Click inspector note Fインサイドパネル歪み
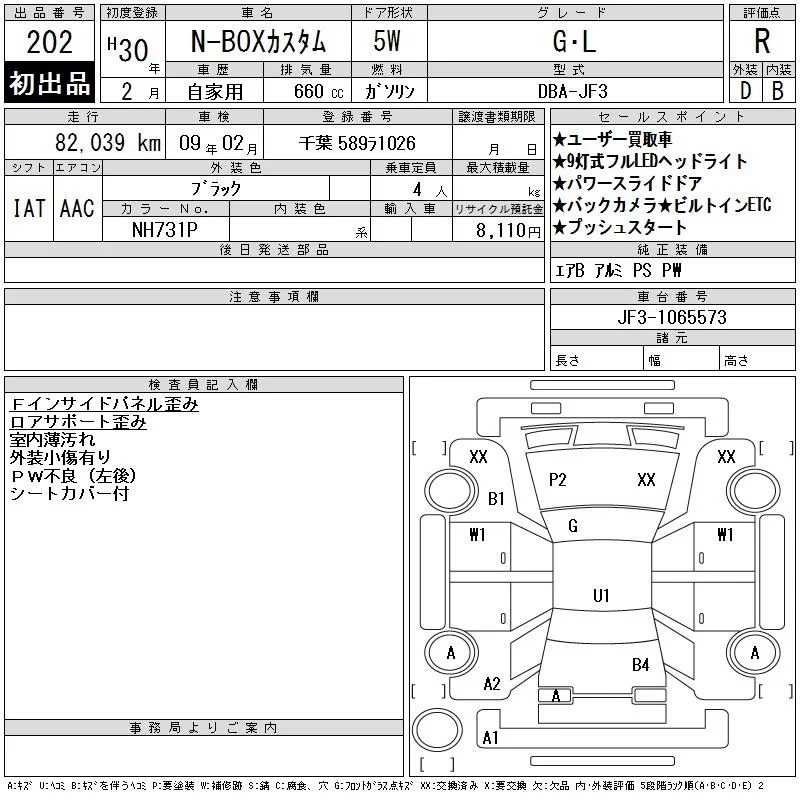 click(x=104, y=404)
